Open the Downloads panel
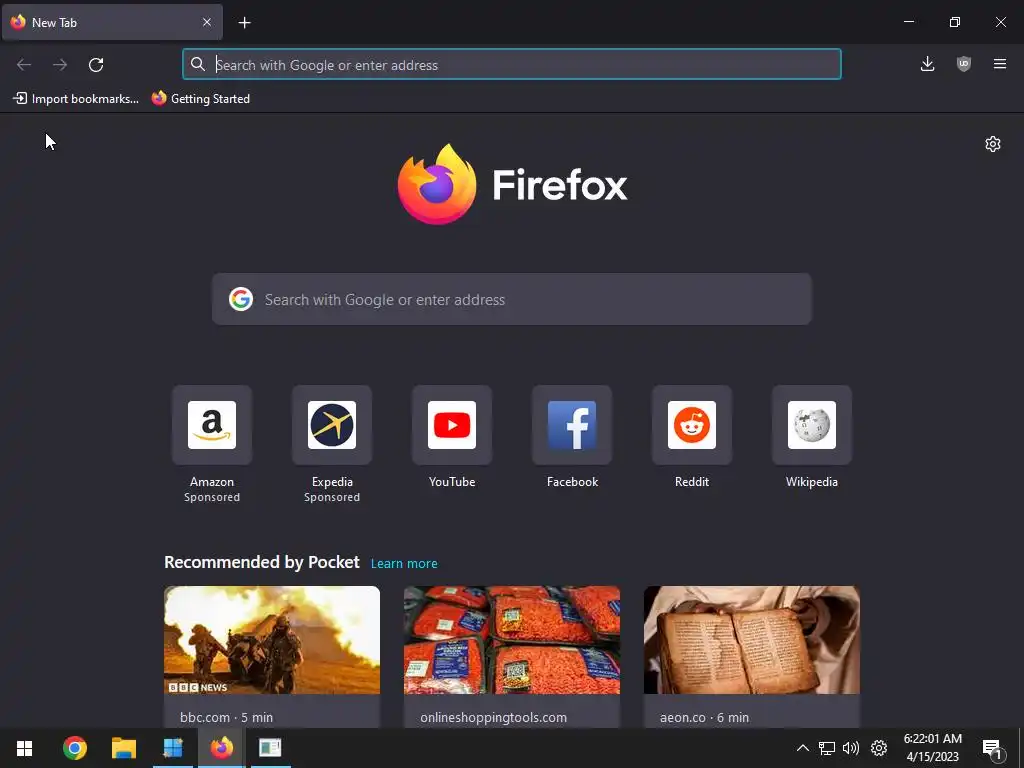1024x768 pixels. (927, 64)
